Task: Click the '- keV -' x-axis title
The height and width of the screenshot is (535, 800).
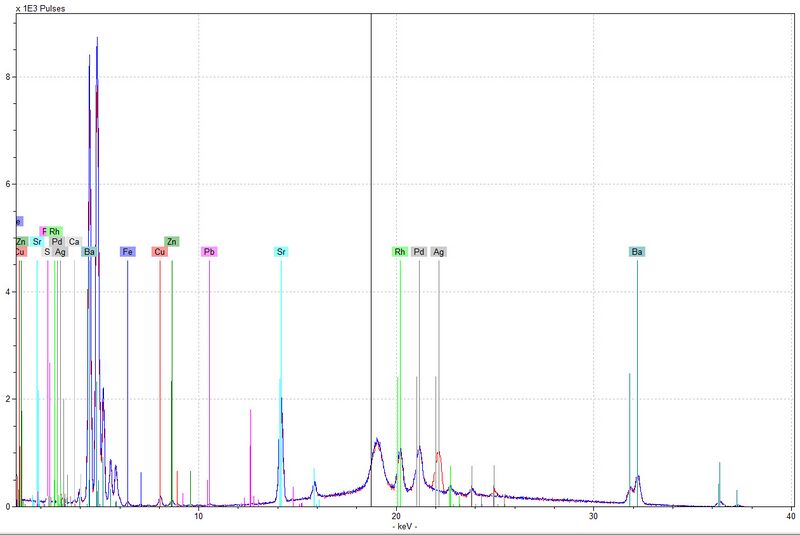Action: (405, 526)
